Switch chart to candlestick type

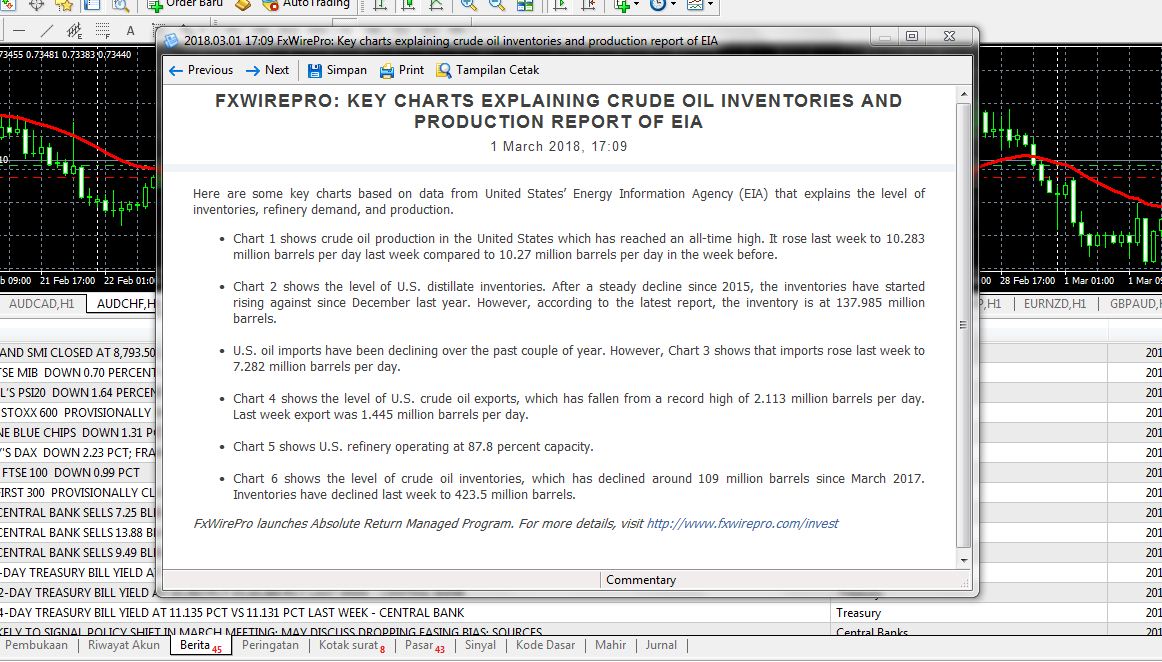408,4
